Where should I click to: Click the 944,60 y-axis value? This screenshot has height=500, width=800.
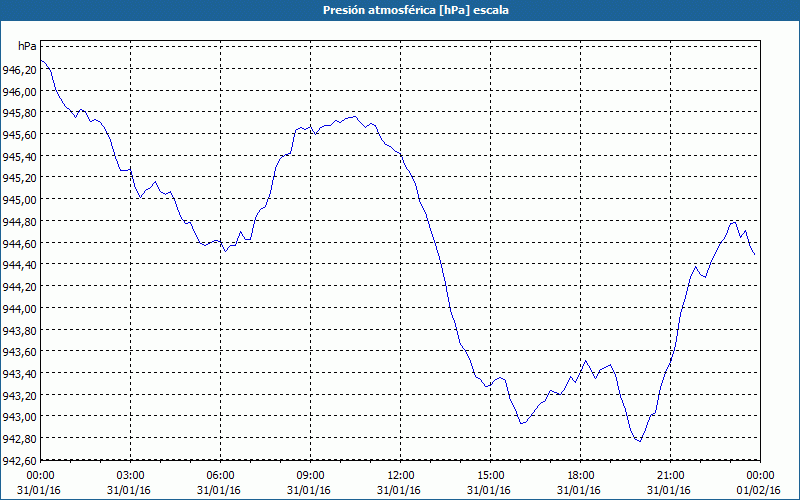click(19, 243)
